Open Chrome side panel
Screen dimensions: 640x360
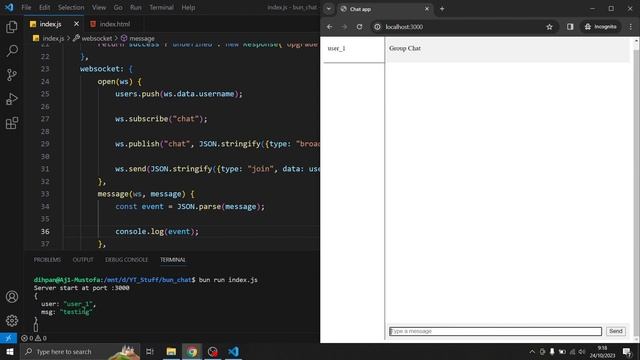(570, 27)
